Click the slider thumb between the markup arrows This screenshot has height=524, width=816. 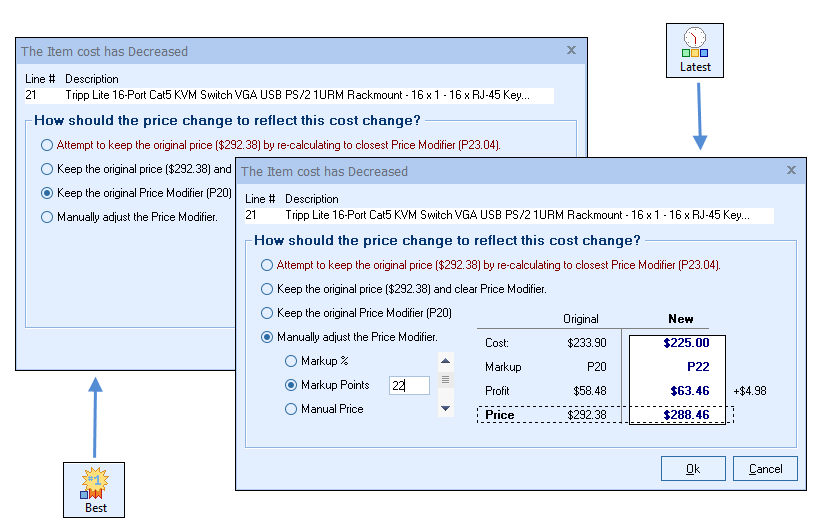tap(445, 380)
